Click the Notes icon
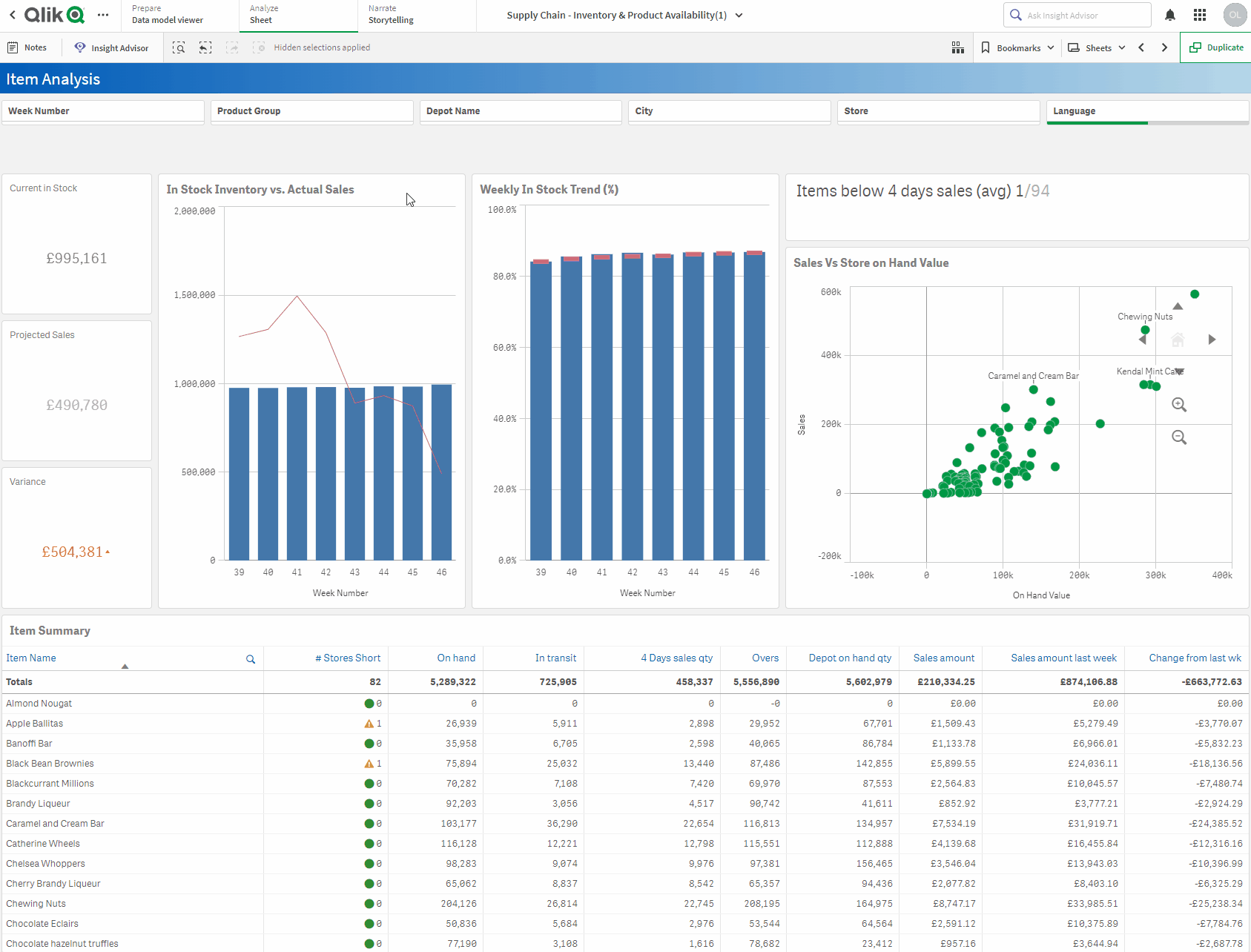 [28, 47]
